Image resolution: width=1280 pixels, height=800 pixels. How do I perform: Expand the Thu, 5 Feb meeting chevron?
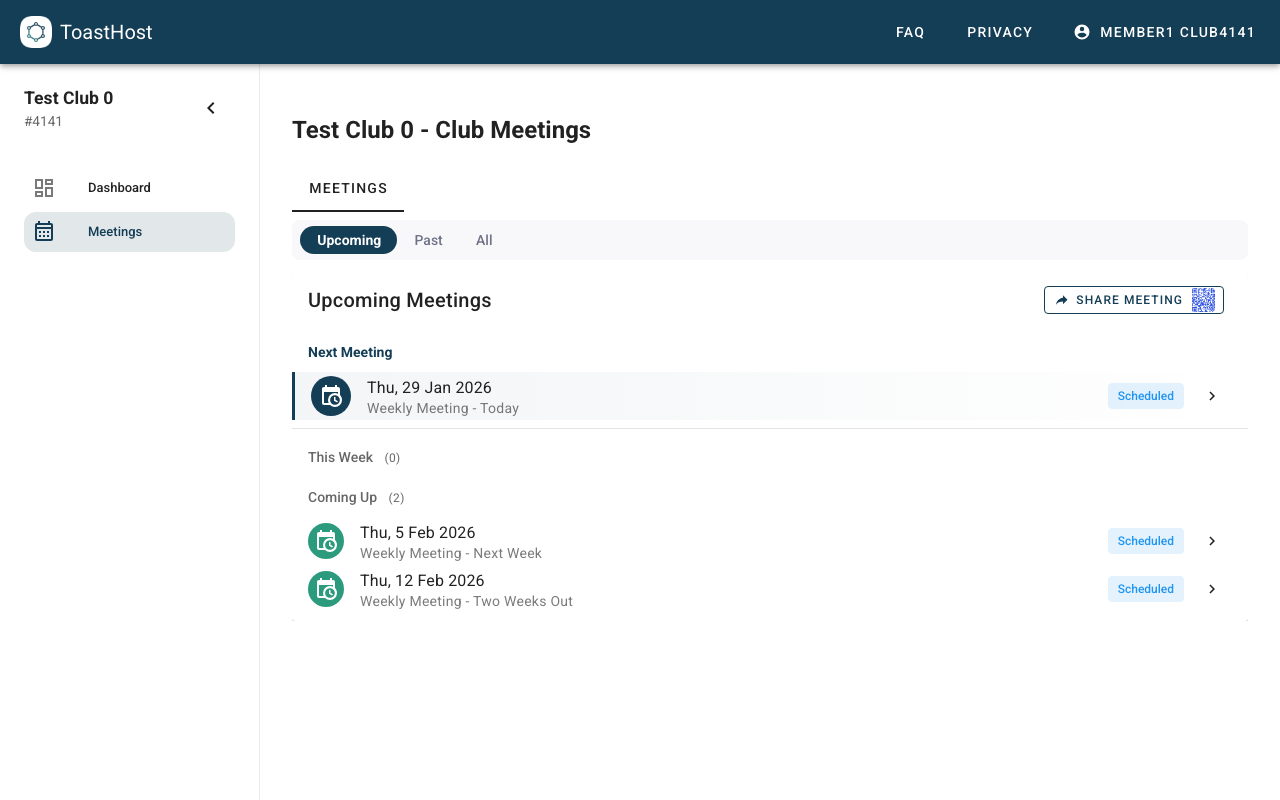(1211, 541)
